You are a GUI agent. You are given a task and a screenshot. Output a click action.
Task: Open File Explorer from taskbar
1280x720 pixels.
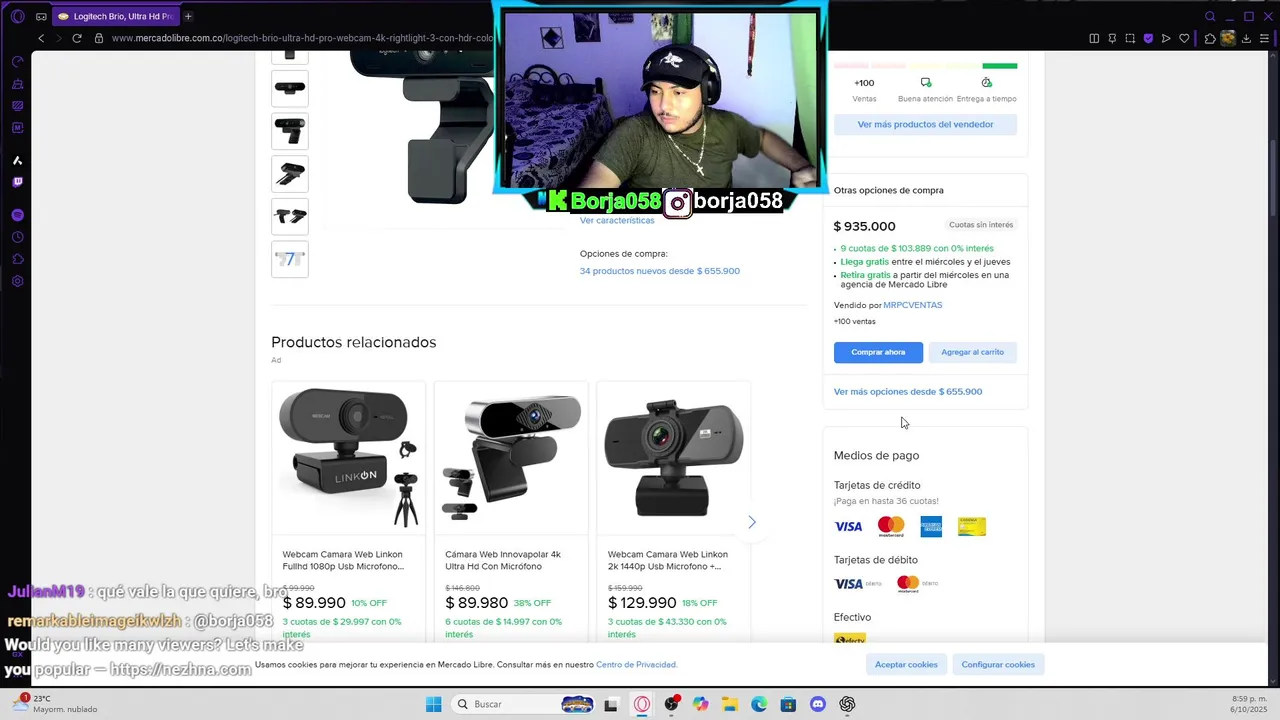click(730, 704)
